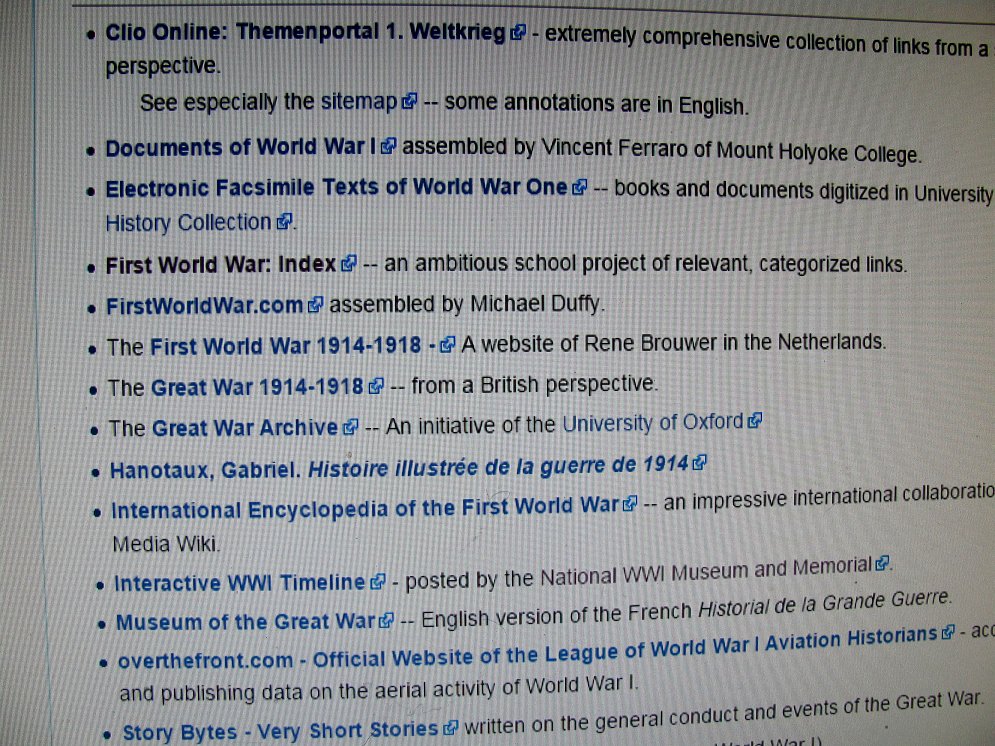995x746 pixels.
Task: Click text 'an ambitious school project of relevant, categorized links.'
Action: click(645, 263)
